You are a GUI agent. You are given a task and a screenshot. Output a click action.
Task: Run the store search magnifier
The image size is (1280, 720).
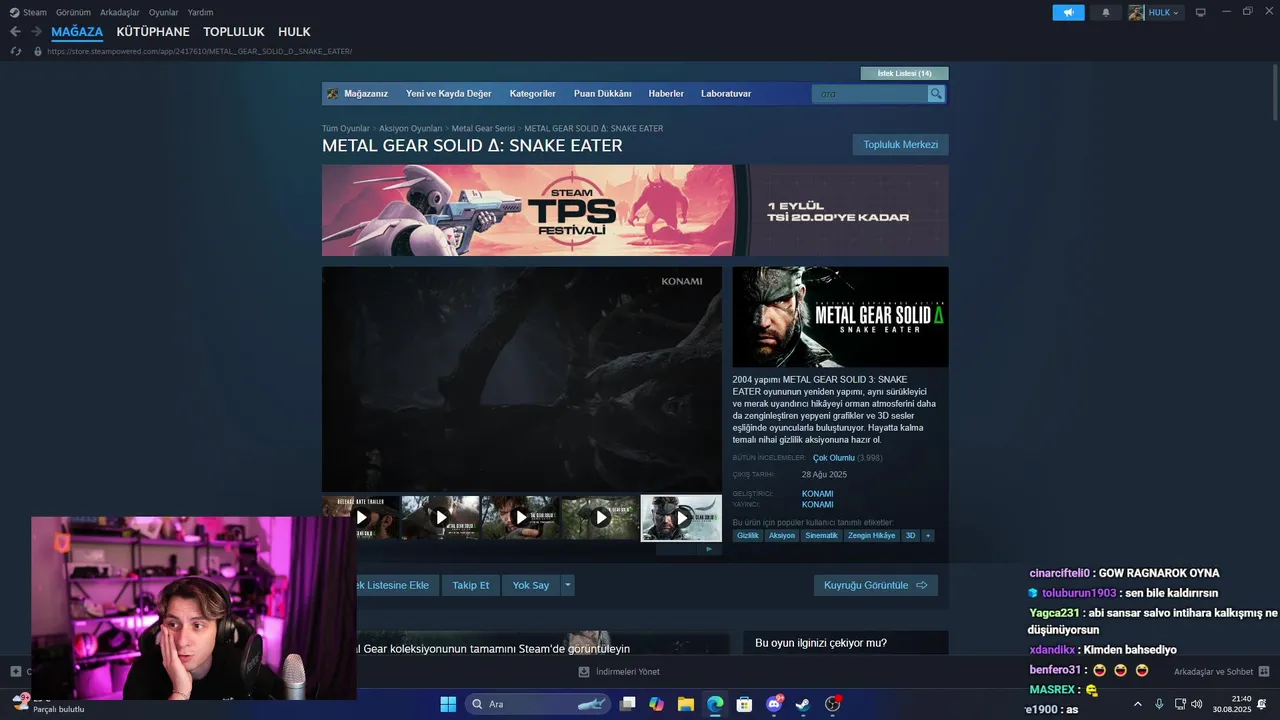point(936,94)
